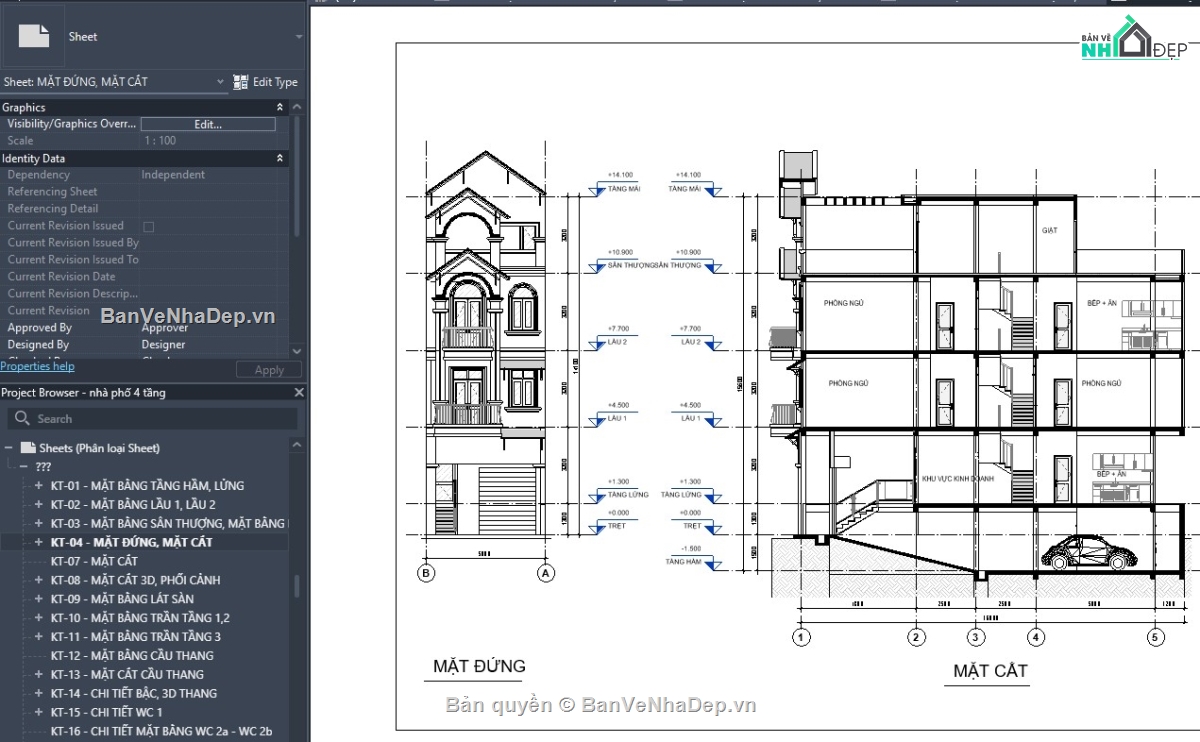Image resolution: width=1200 pixels, height=742 pixels.
Task: Click the Properties panel vertical scrollbar
Action: (x=296, y=178)
